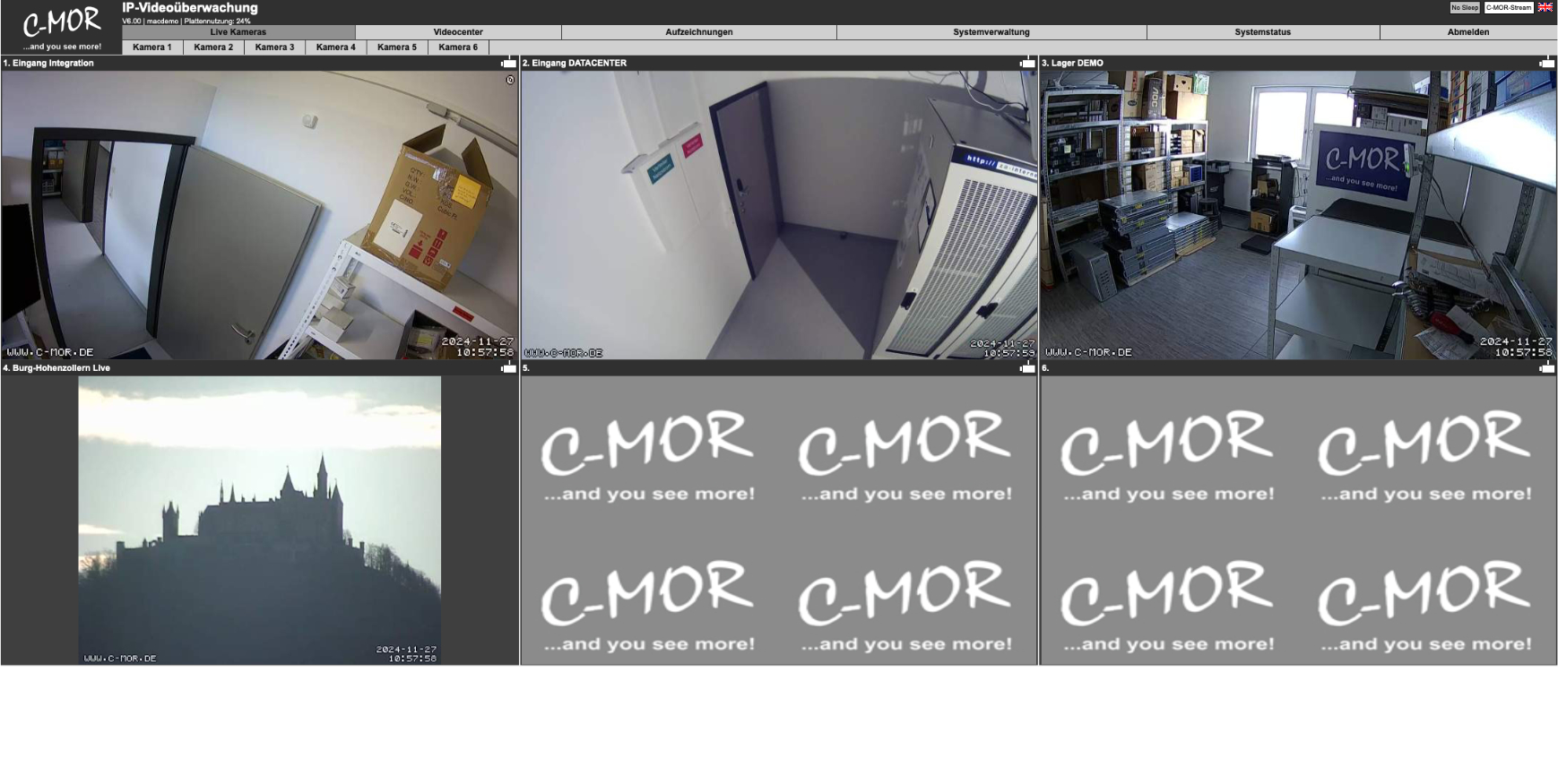The height and width of the screenshot is (784, 1558).
Task: Click the C-MOR logo in the header
Action: (x=62, y=28)
